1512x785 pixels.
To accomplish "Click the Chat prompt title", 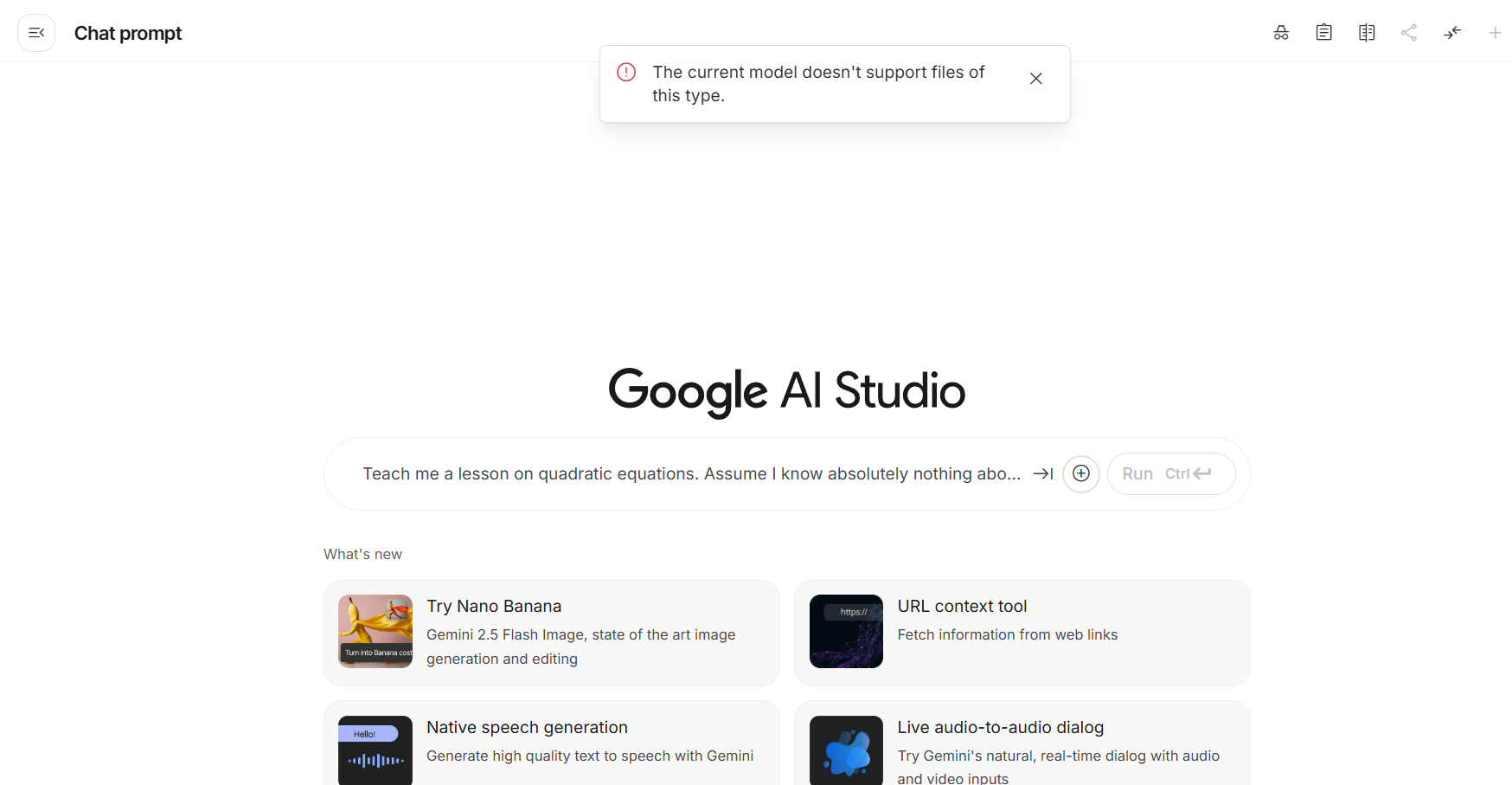I will [x=128, y=33].
